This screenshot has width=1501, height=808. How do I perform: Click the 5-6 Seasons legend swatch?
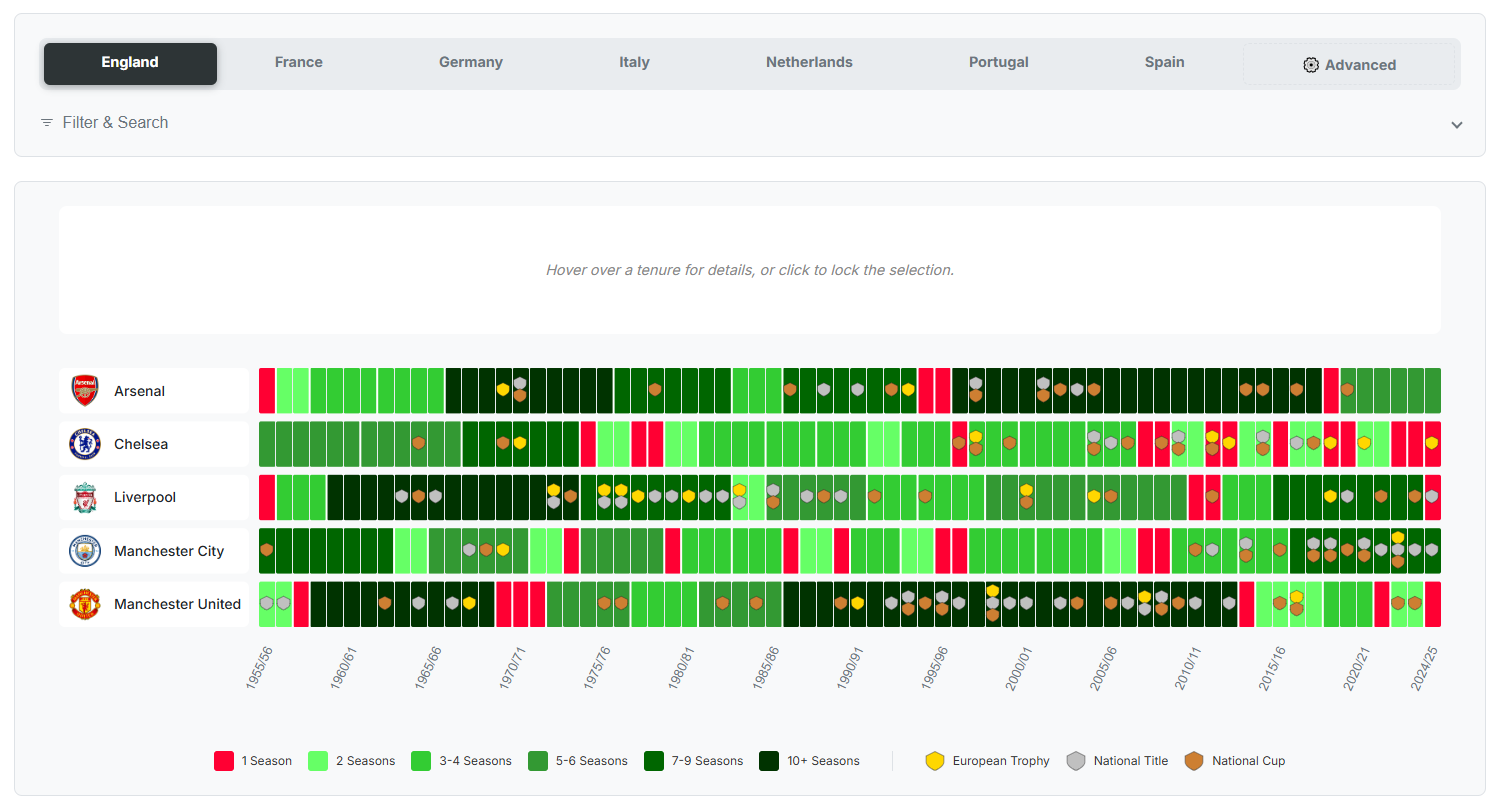tap(538, 761)
